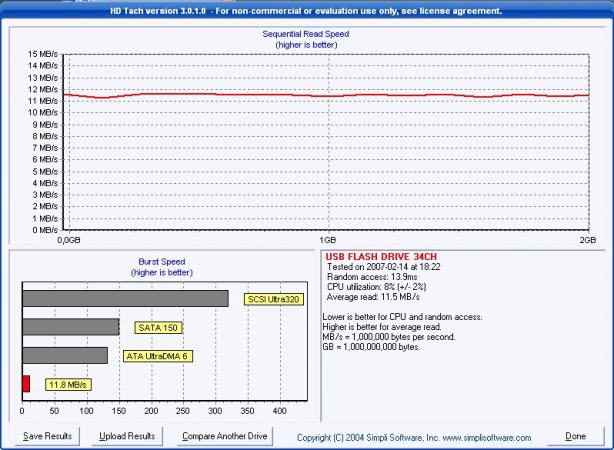Screen dimensions: 614x450
Task: Click the USB FLASH DRIVE 34CH heading
Action: [381, 257]
